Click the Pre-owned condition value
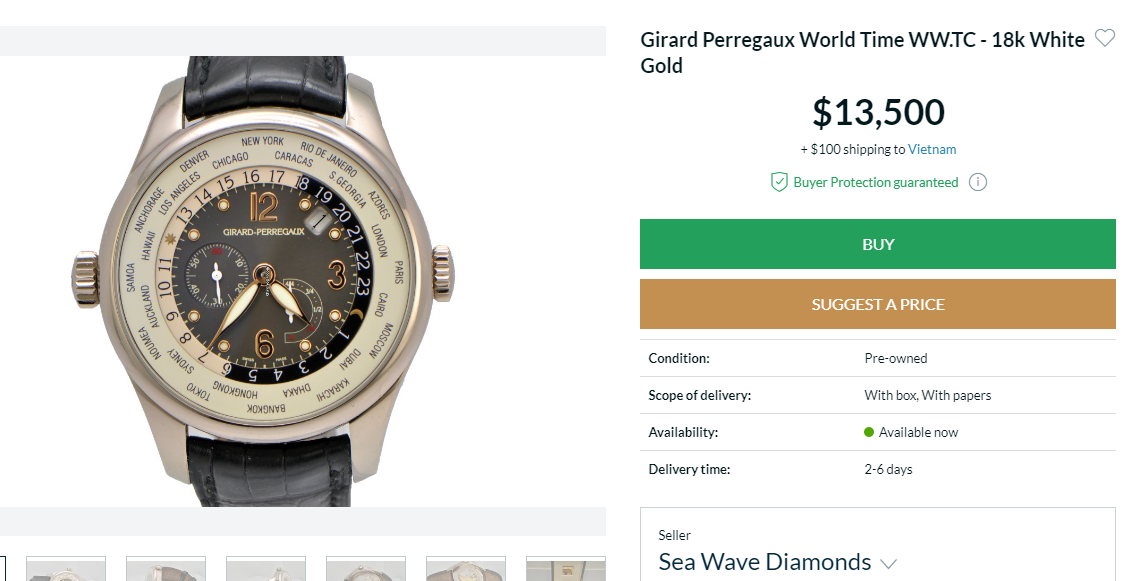This screenshot has height=581, width=1139. point(896,358)
